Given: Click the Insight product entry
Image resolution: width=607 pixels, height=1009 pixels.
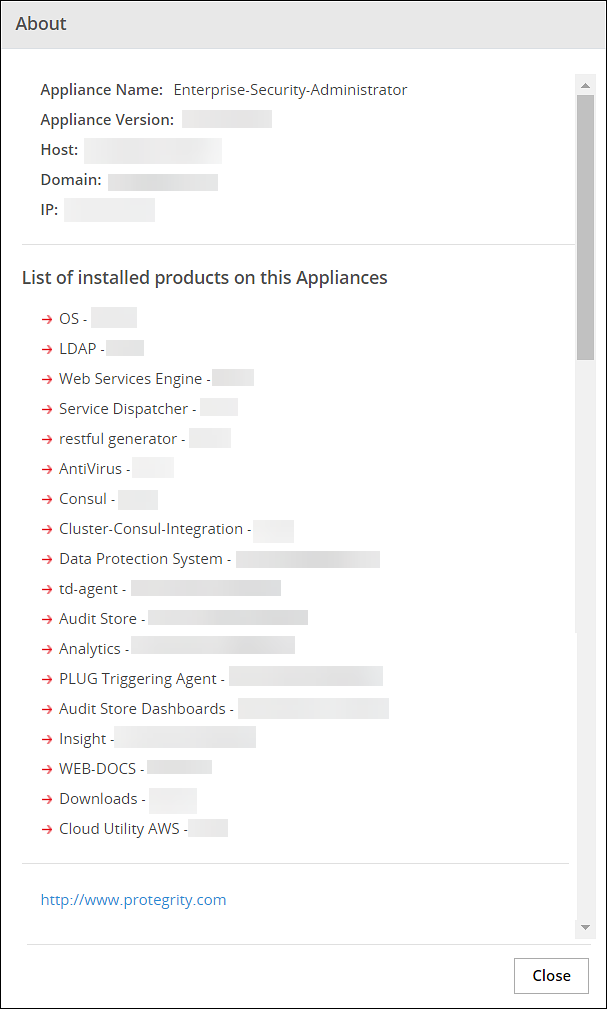Looking at the screenshot, I should (82, 739).
